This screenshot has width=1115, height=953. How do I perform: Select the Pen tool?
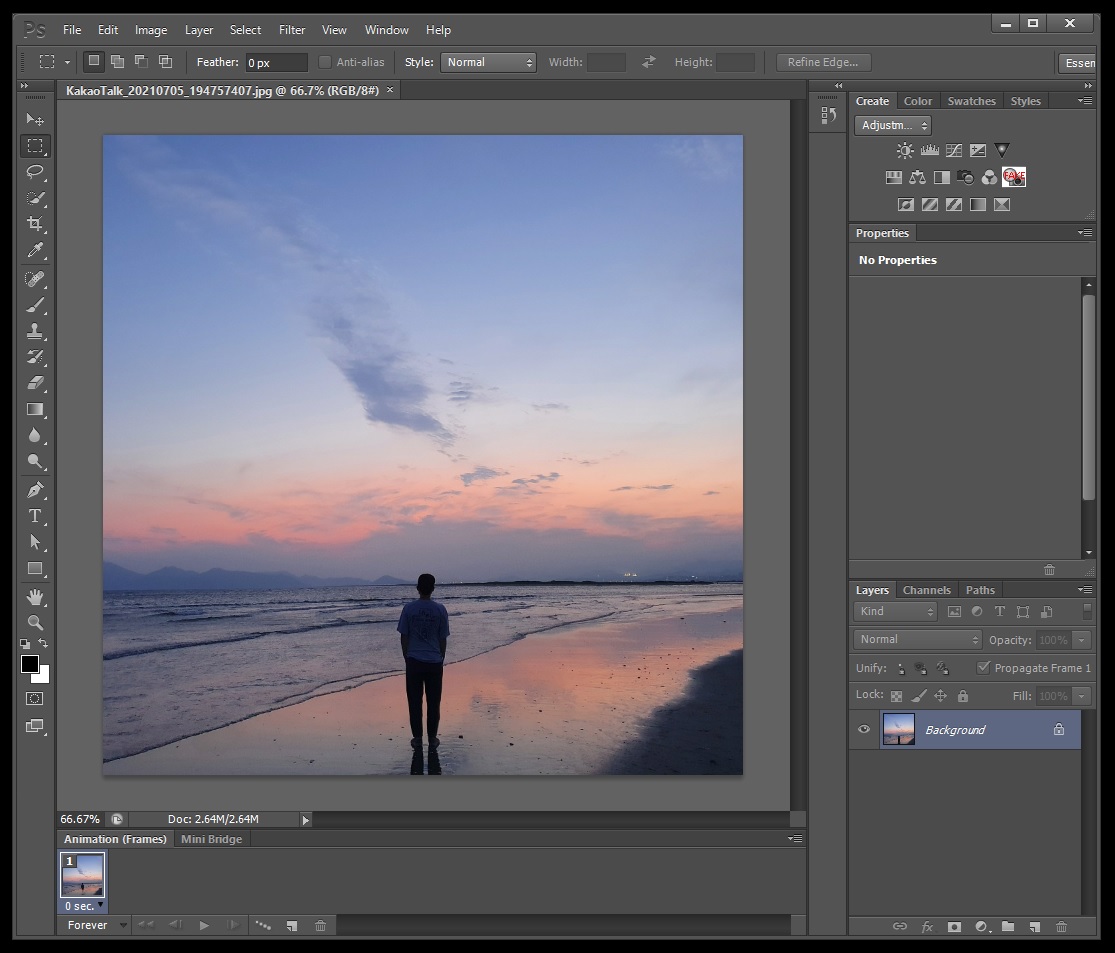pyautogui.click(x=34, y=490)
